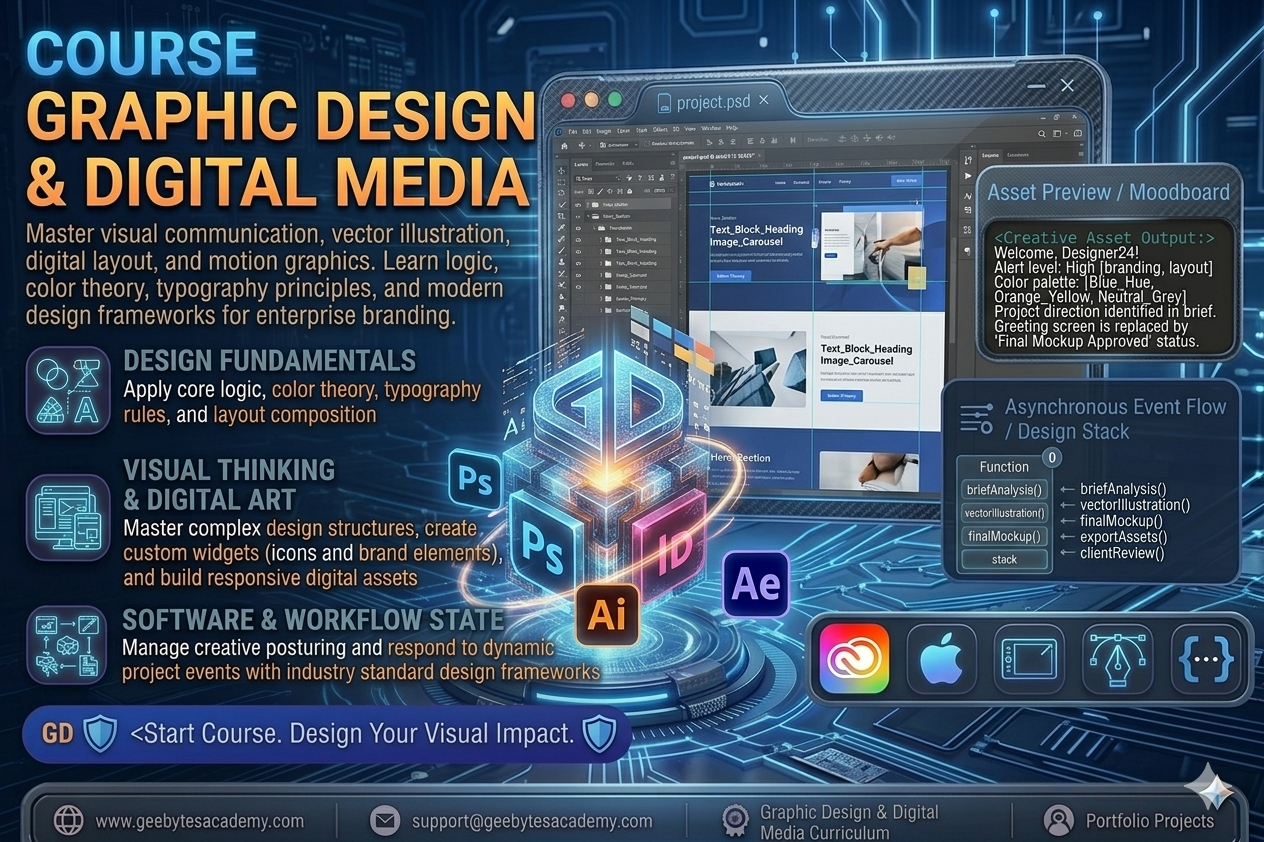Hide the highlighted selected layer via eye icon
The image size is (1264, 842).
[x=578, y=205]
